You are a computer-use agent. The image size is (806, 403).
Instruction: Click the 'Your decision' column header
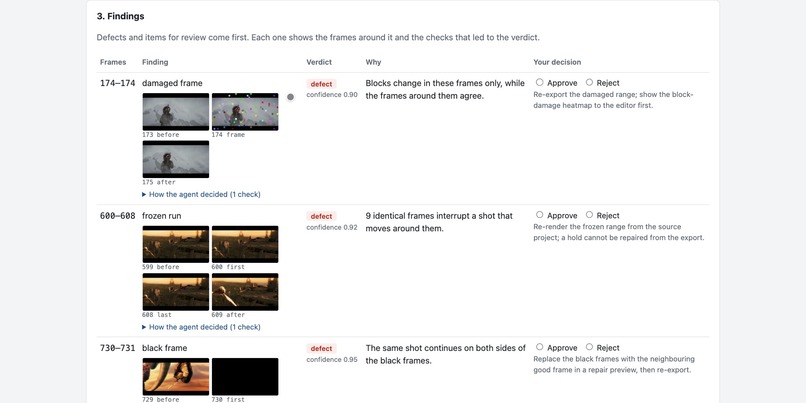point(557,62)
